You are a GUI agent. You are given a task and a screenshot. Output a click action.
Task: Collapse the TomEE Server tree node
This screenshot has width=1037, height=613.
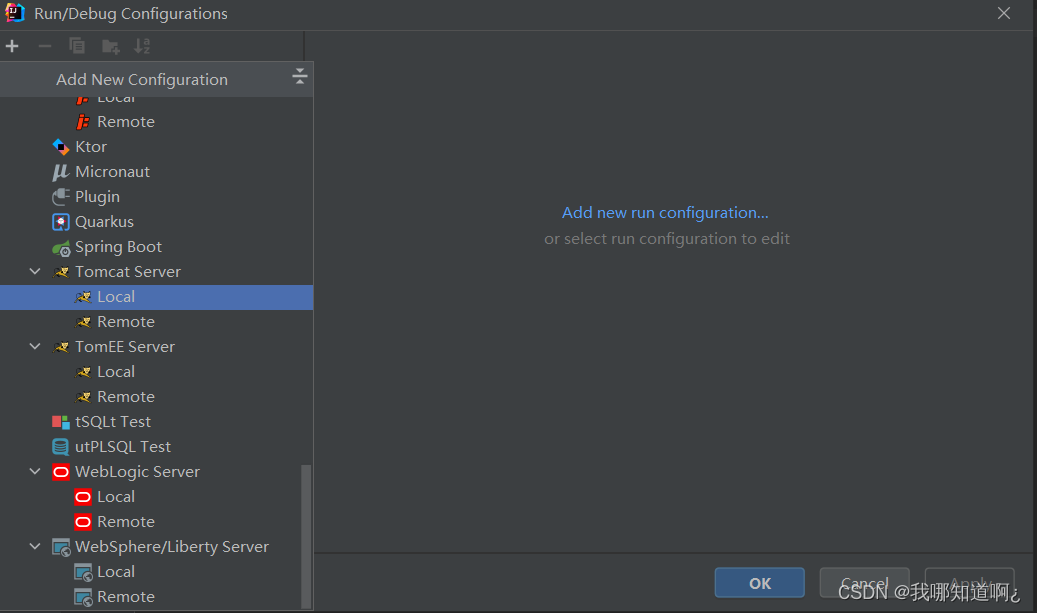point(35,347)
